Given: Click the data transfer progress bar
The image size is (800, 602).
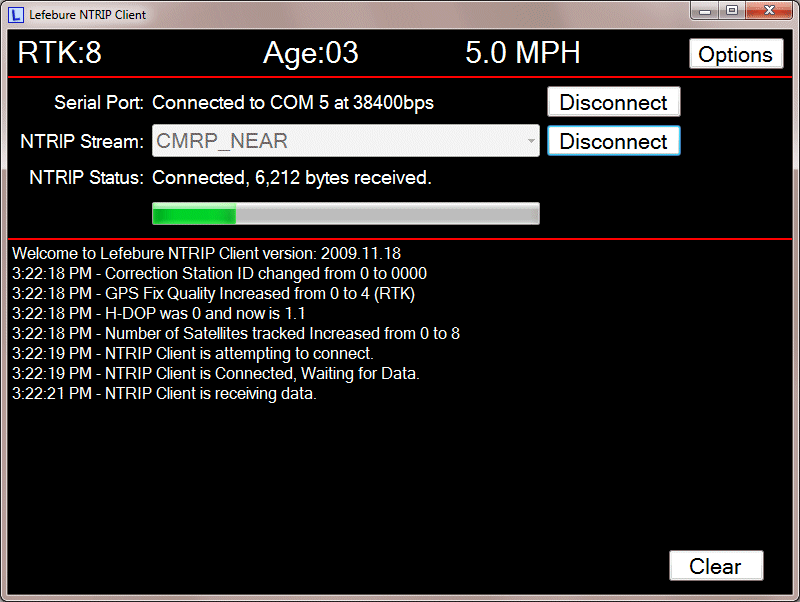Looking at the screenshot, I should tap(345, 213).
